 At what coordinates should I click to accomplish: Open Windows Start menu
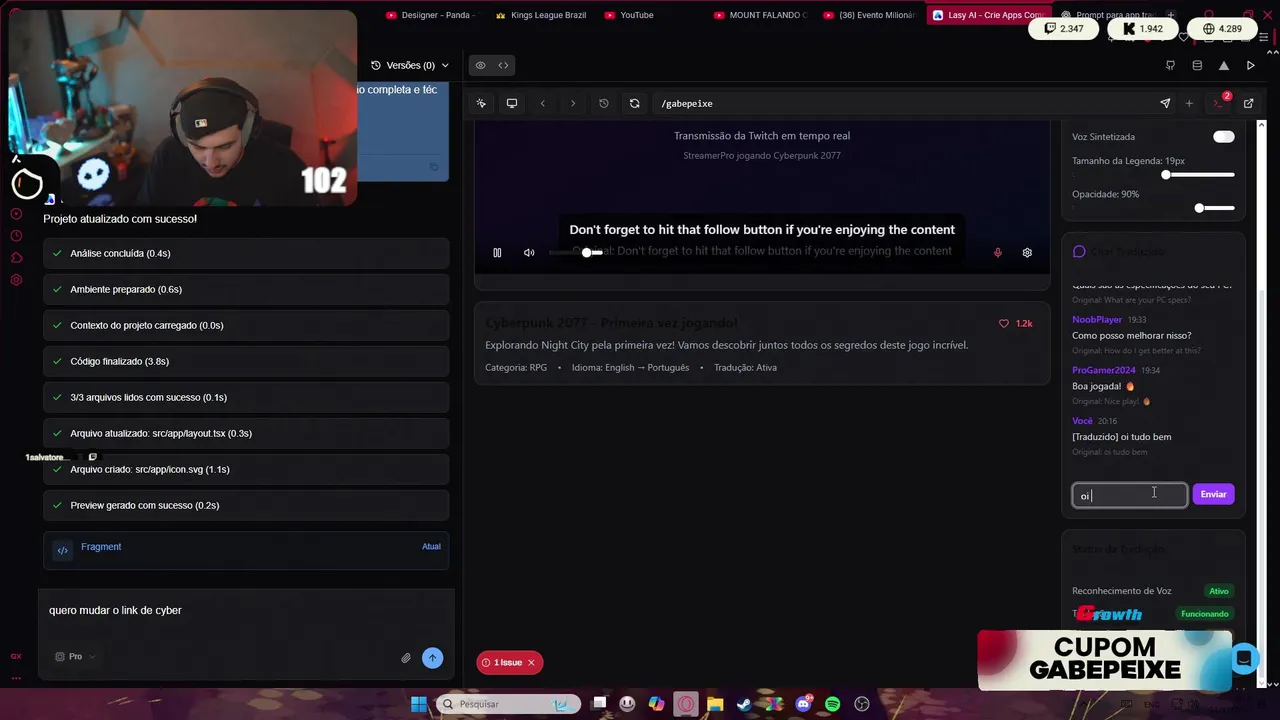tap(419, 704)
